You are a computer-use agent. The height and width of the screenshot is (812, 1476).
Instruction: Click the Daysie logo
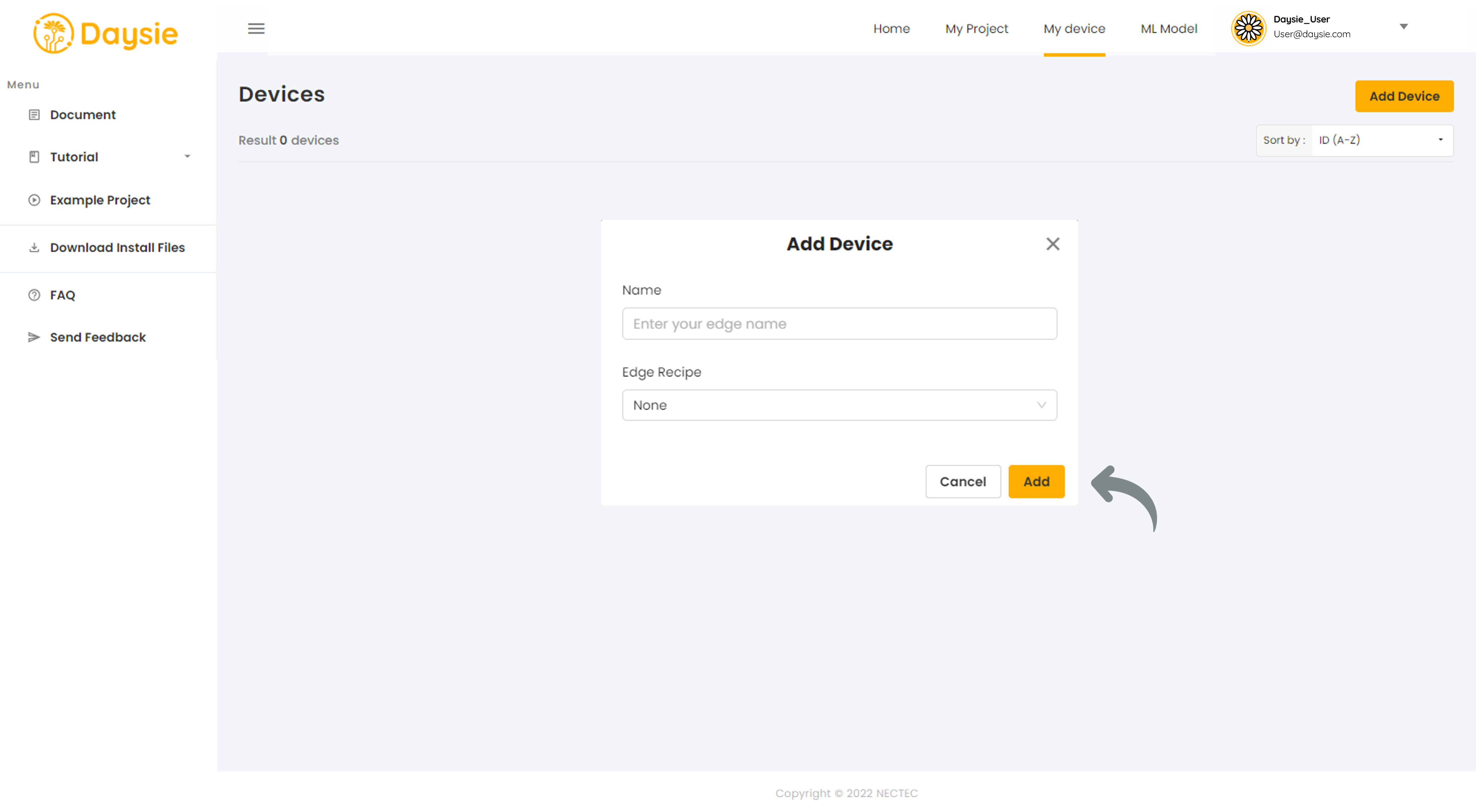[106, 33]
